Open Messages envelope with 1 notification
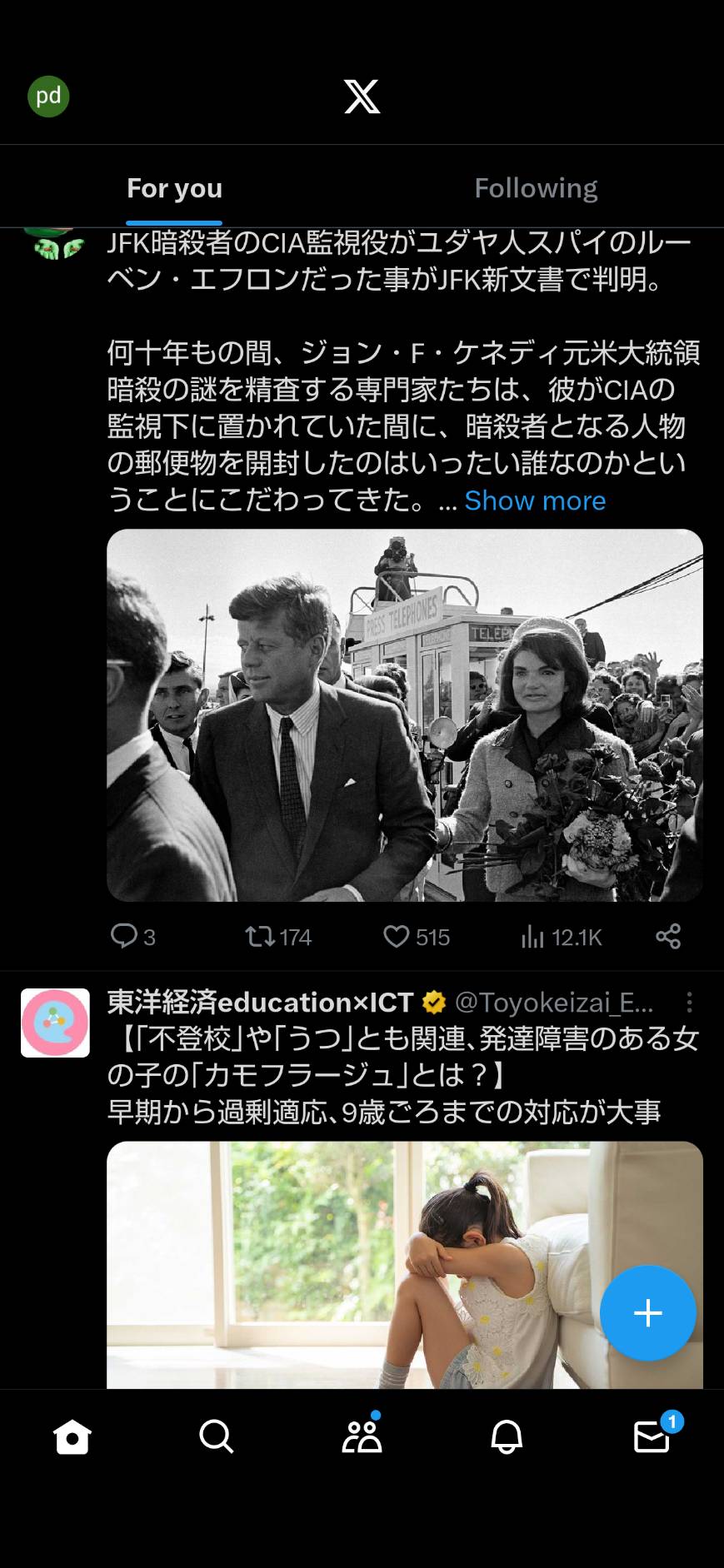724x1568 pixels. click(x=652, y=1436)
